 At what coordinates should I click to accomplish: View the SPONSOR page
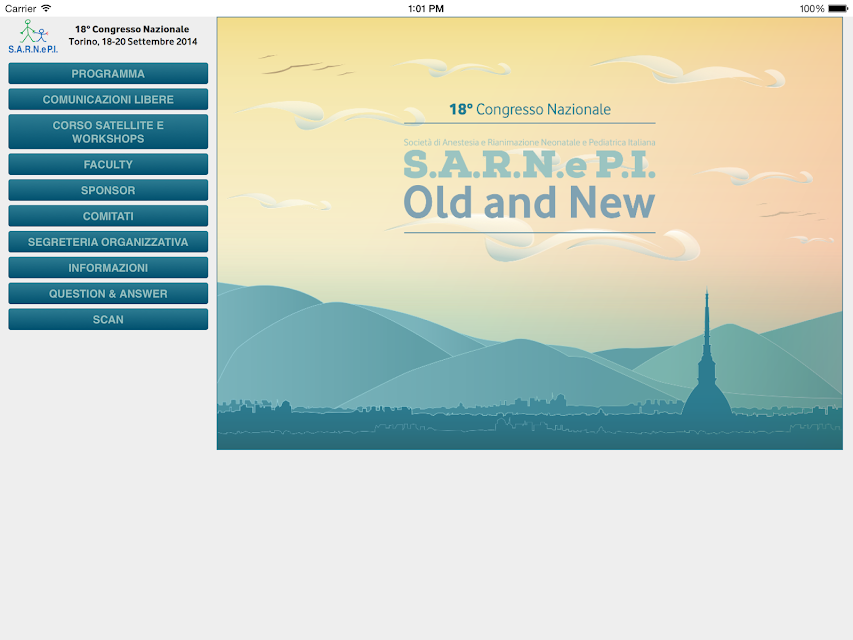108,190
